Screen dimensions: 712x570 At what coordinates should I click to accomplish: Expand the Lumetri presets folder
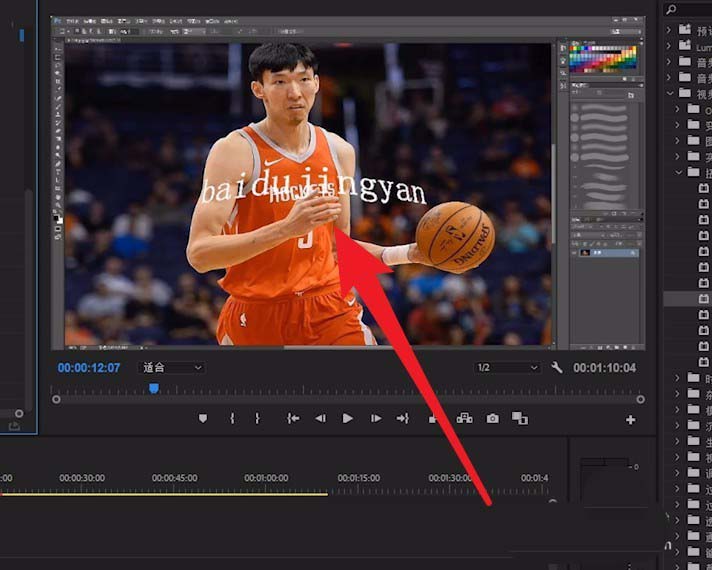pos(669,46)
